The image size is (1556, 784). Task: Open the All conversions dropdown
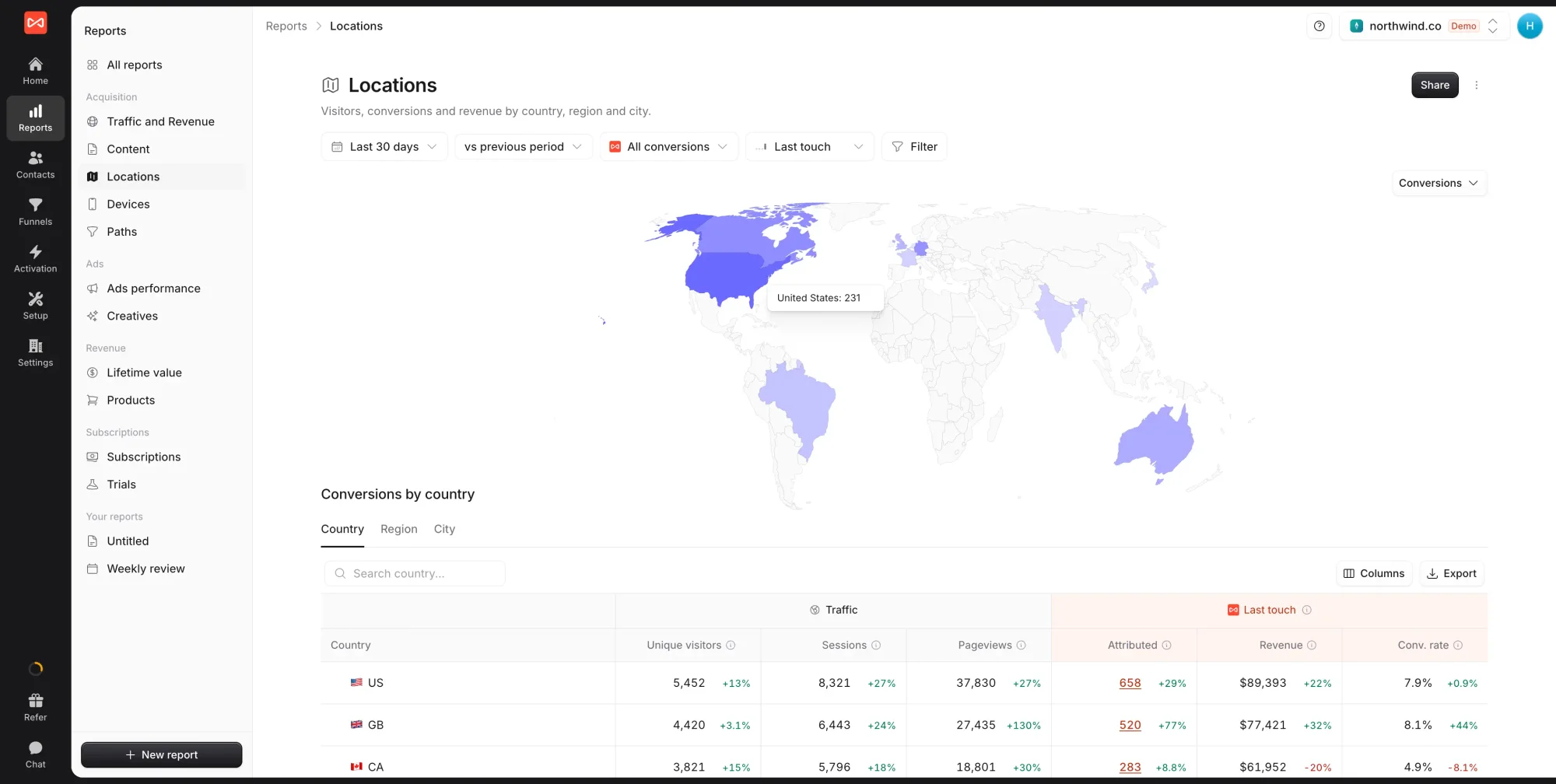(x=669, y=147)
